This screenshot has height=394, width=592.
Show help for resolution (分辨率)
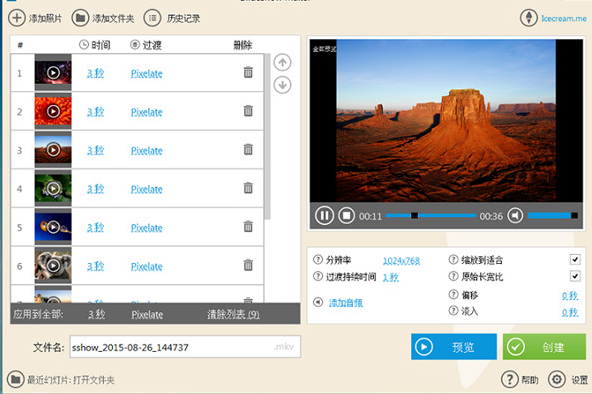pyautogui.click(x=318, y=260)
